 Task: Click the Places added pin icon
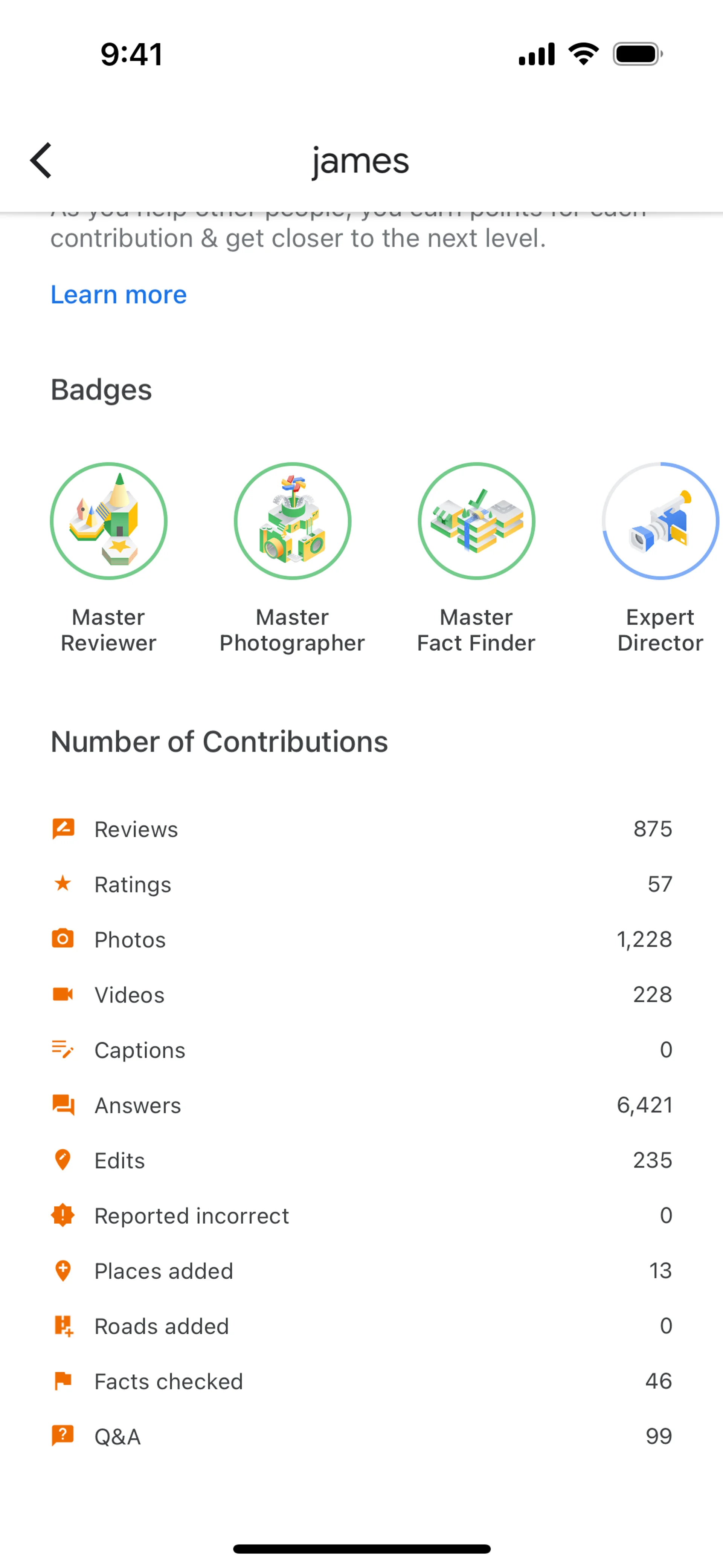(63, 1270)
